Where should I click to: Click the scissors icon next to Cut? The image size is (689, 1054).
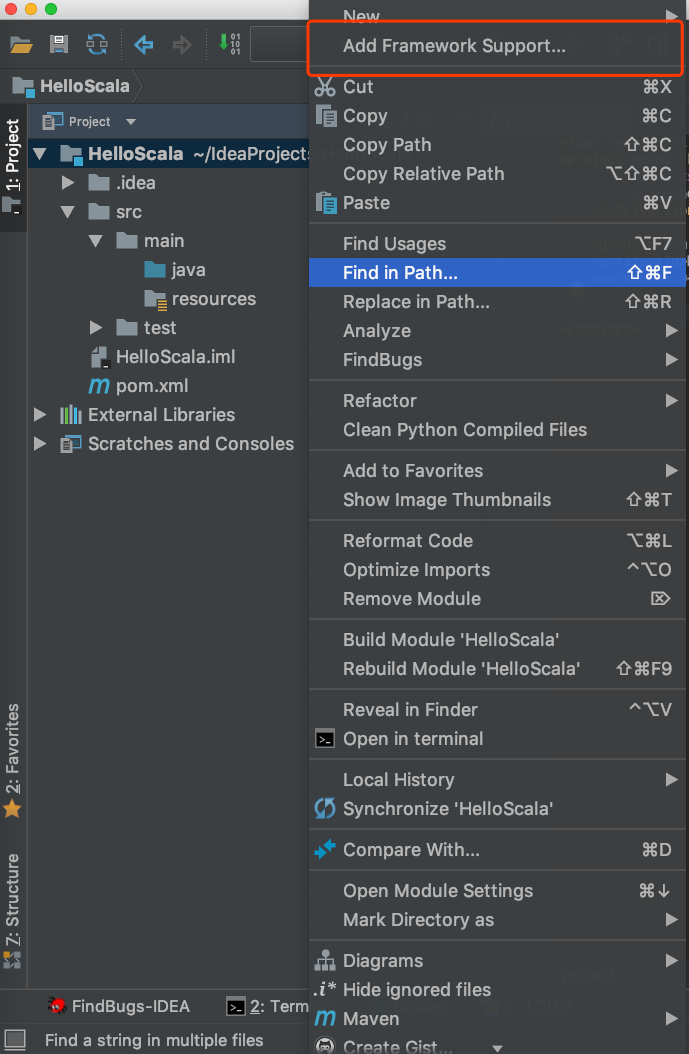(325, 87)
